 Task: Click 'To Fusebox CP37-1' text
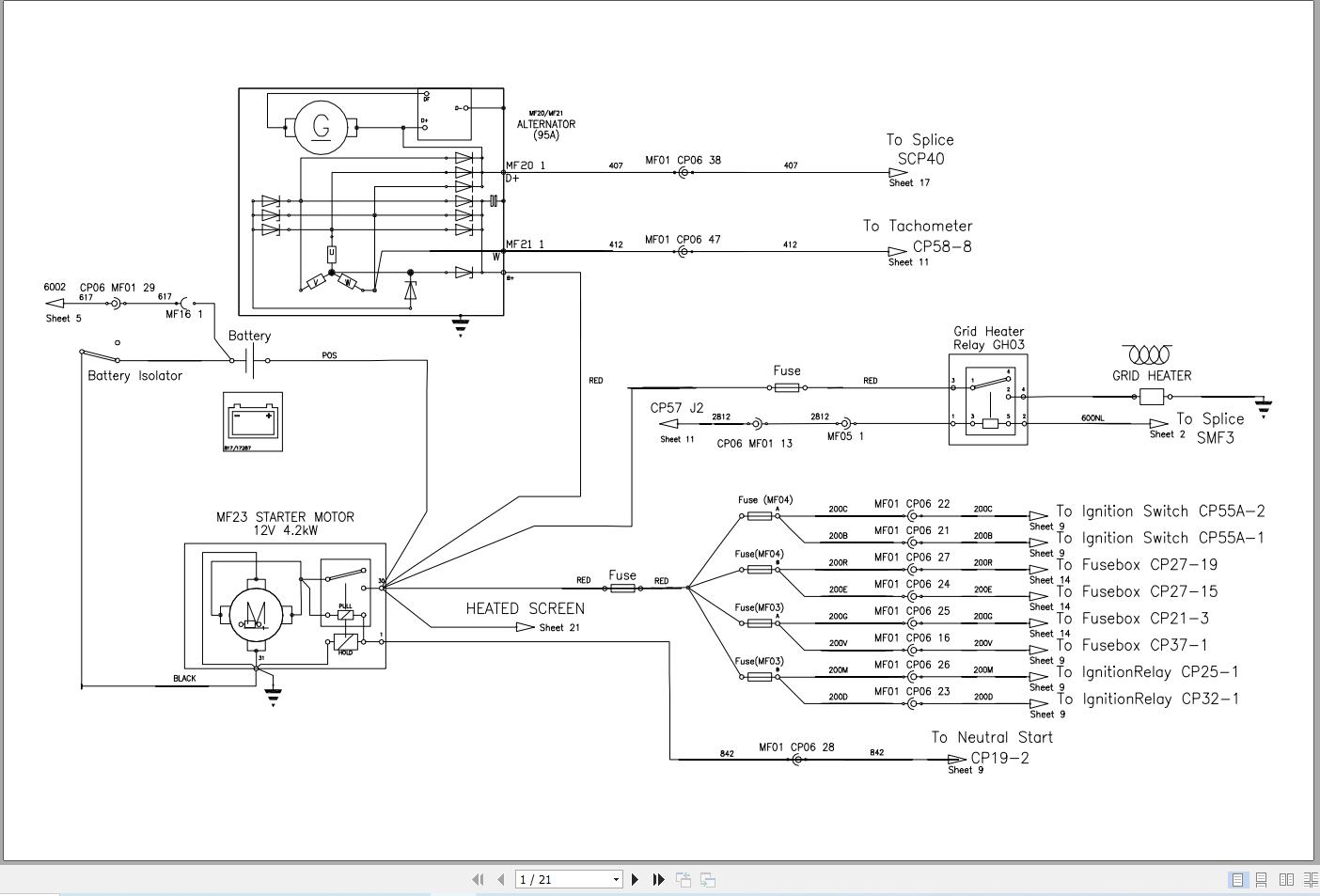[x=1132, y=645]
